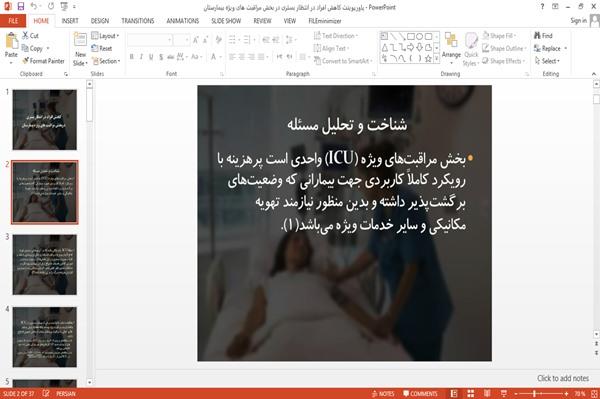600x399 pixels.
Task: Switch to Normal view icon
Action: pyautogui.click(x=454, y=394)
